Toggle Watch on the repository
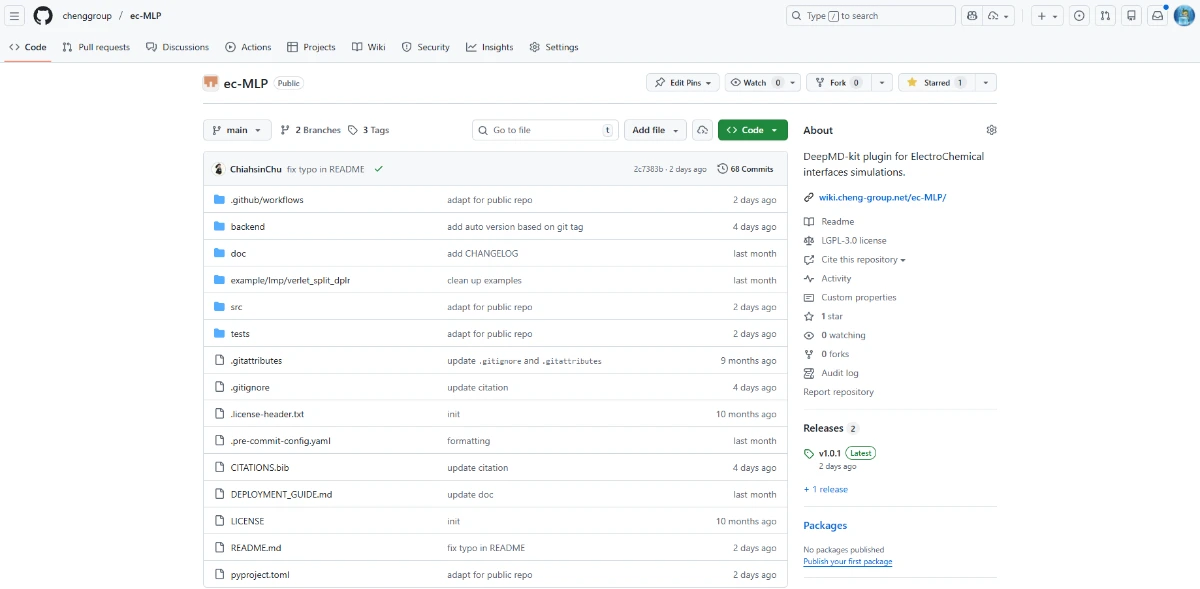 click(748, 83)
